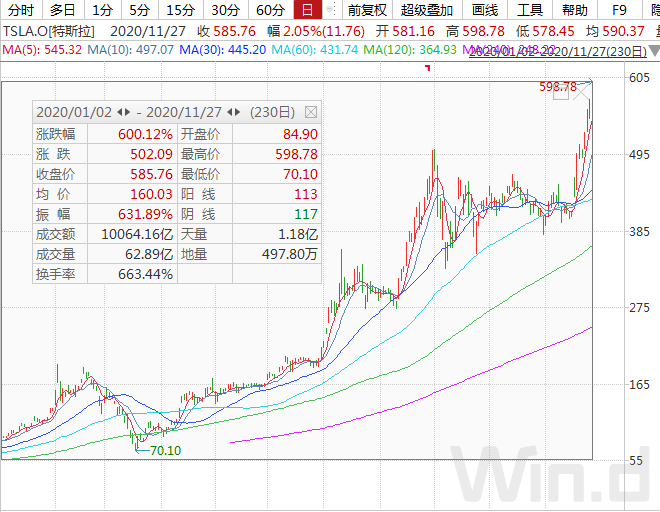Click the 最低价 value 70.10 in the table
This screenshot has width=660, height=512.
pos(300,174)
